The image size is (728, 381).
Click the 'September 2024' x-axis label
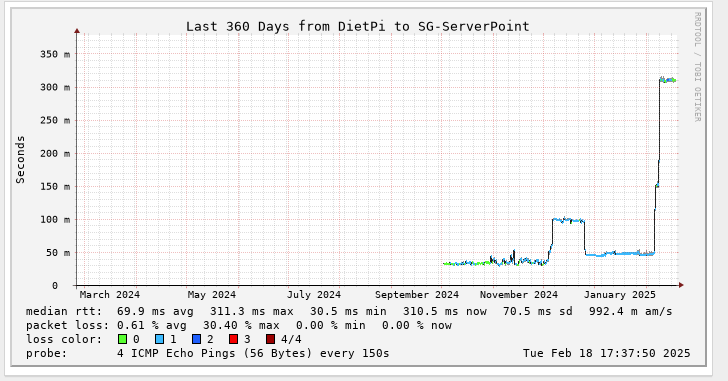pyautogui.click(x=417, y=295)
